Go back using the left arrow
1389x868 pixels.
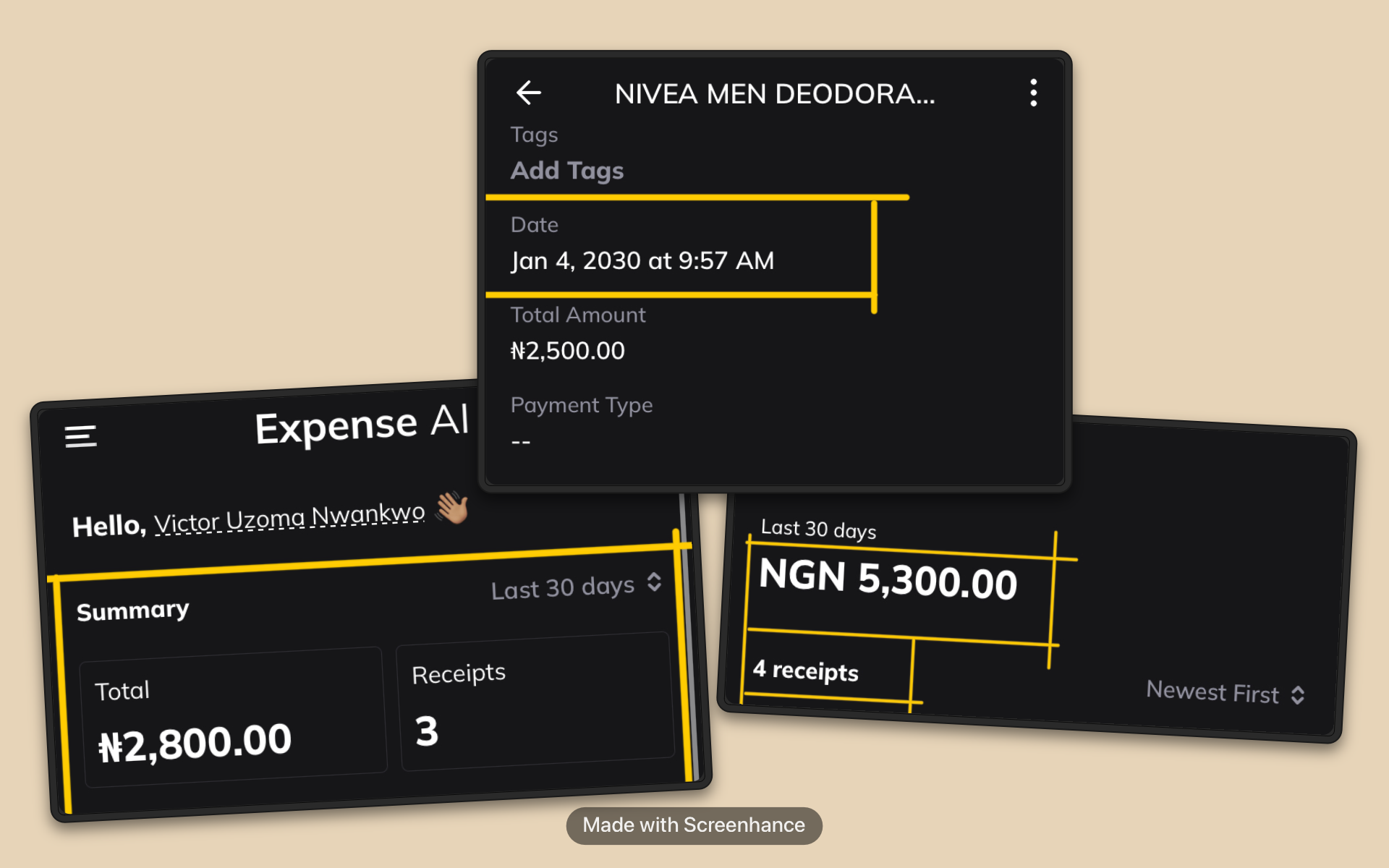coord(529,93)
